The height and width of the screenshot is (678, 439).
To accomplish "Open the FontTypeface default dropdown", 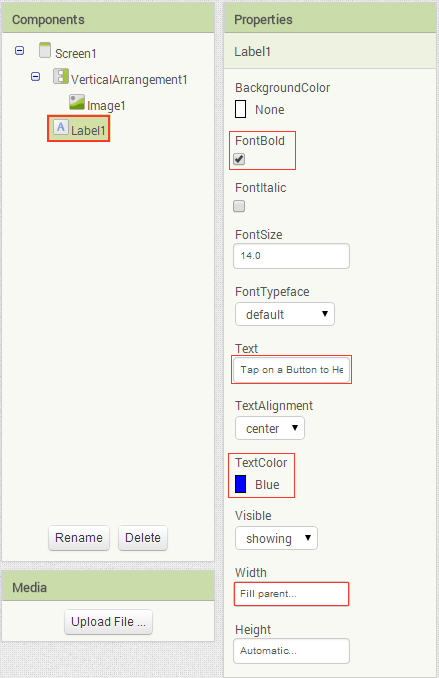I will coord(285,314).
